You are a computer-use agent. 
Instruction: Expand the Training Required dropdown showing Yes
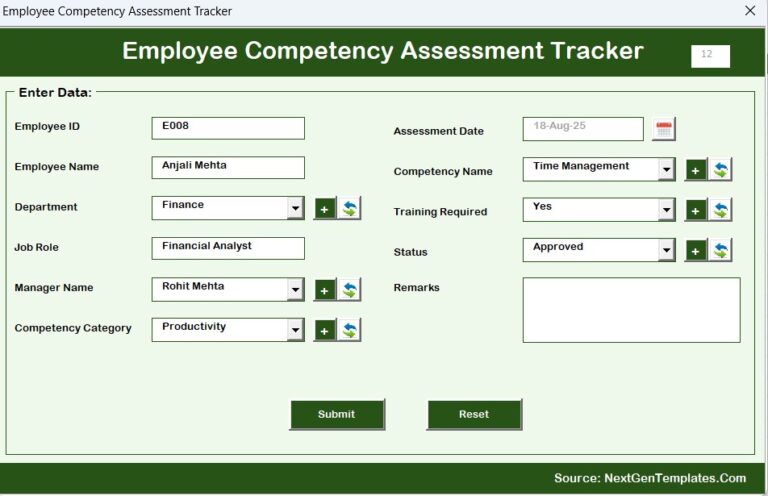[x=666, y=210]
